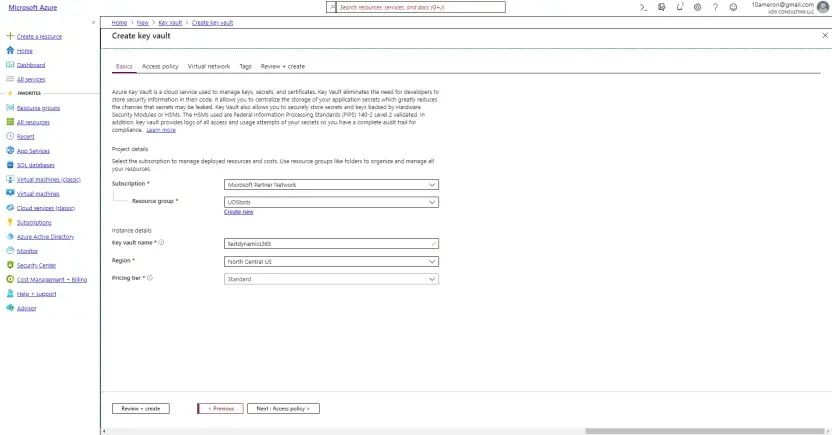Screen dimensions: 832x435
Task: Click the Recent clock icon
Action: click(x=10, y=136)
